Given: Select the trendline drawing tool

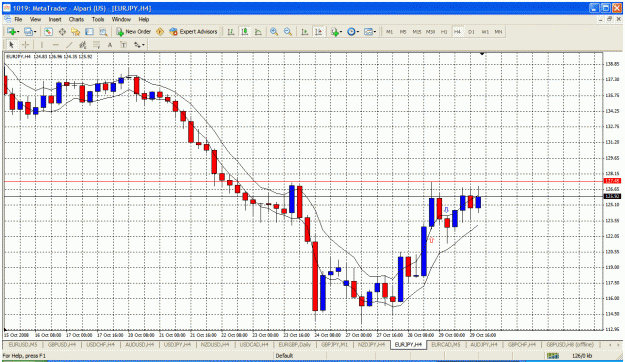Looking at the screenshot, I should tap(69, 45).
